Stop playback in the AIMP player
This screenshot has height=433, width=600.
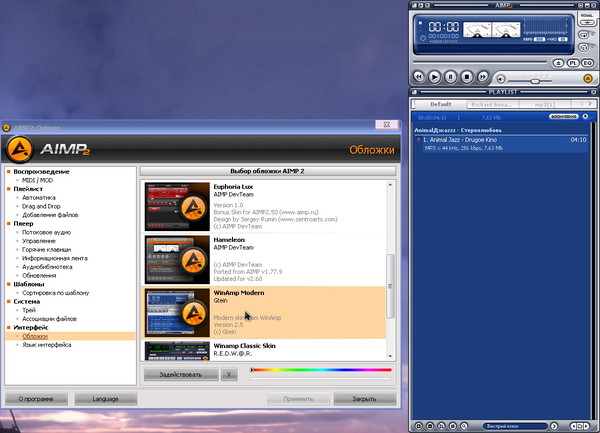[466, 77]
